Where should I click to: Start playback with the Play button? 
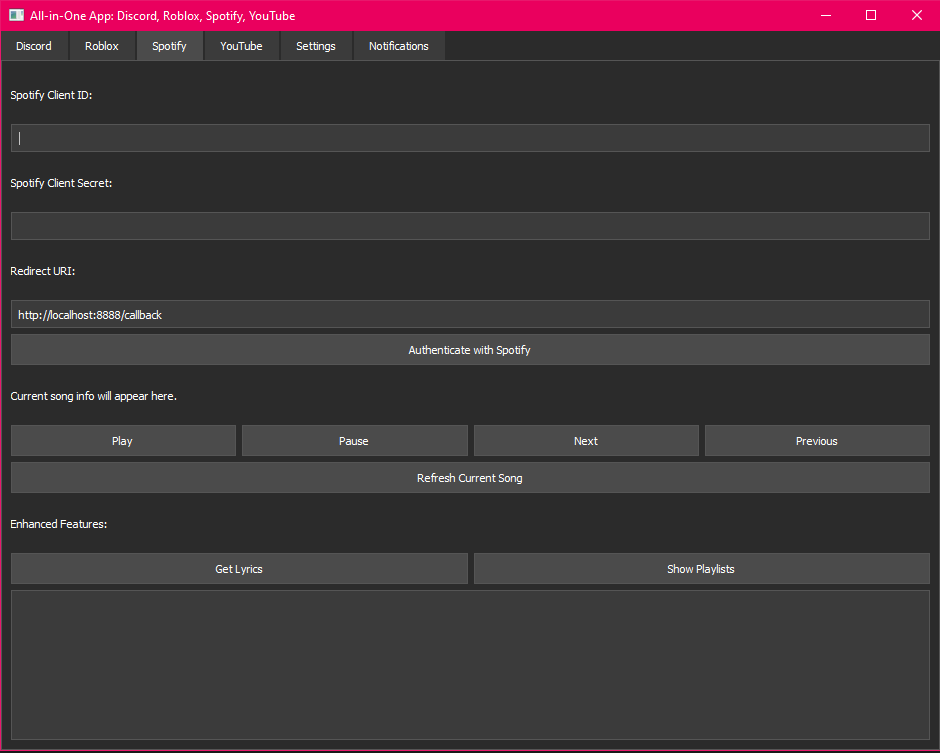point(123,441)
